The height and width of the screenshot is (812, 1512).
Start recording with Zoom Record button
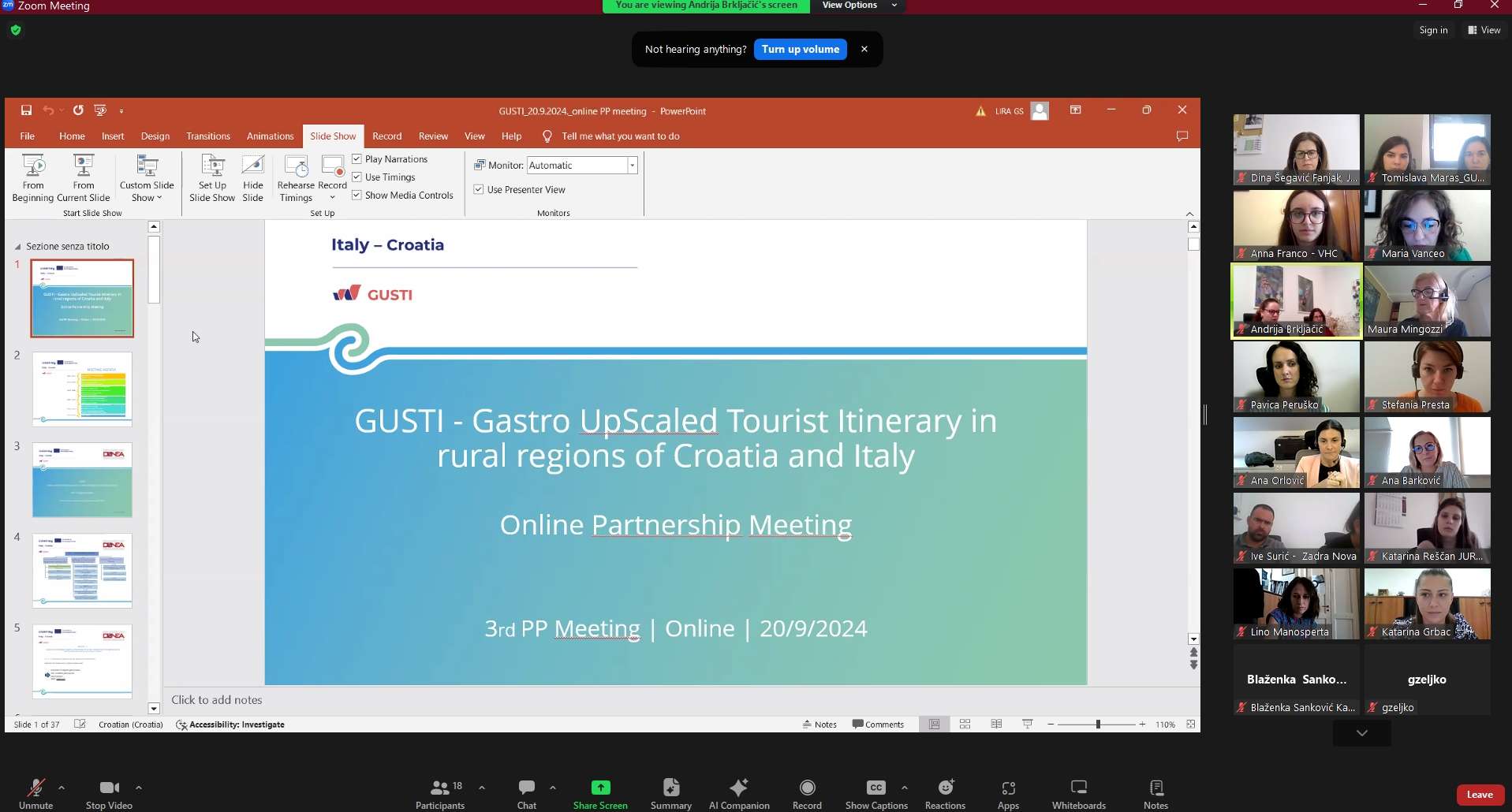click(807, 794)
